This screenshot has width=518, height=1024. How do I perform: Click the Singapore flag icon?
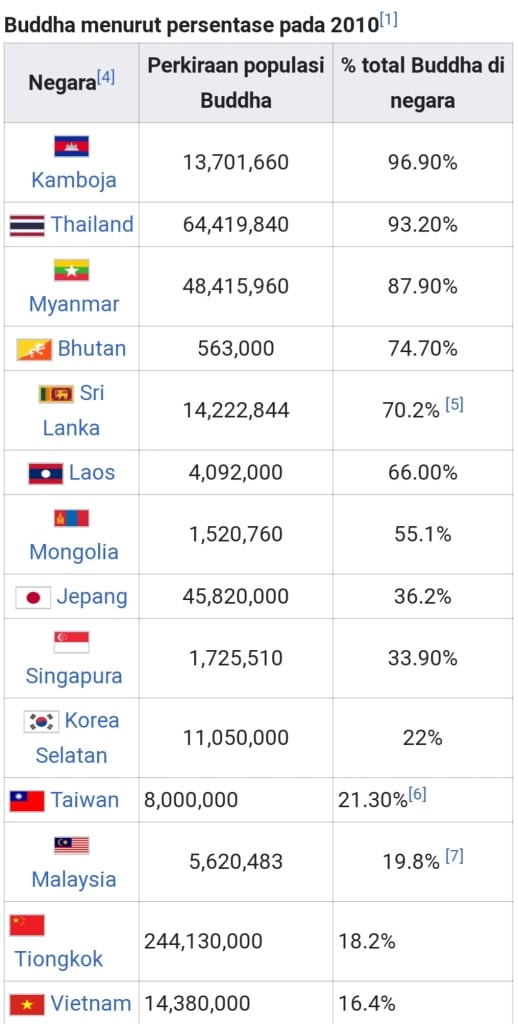coord(72,643)
